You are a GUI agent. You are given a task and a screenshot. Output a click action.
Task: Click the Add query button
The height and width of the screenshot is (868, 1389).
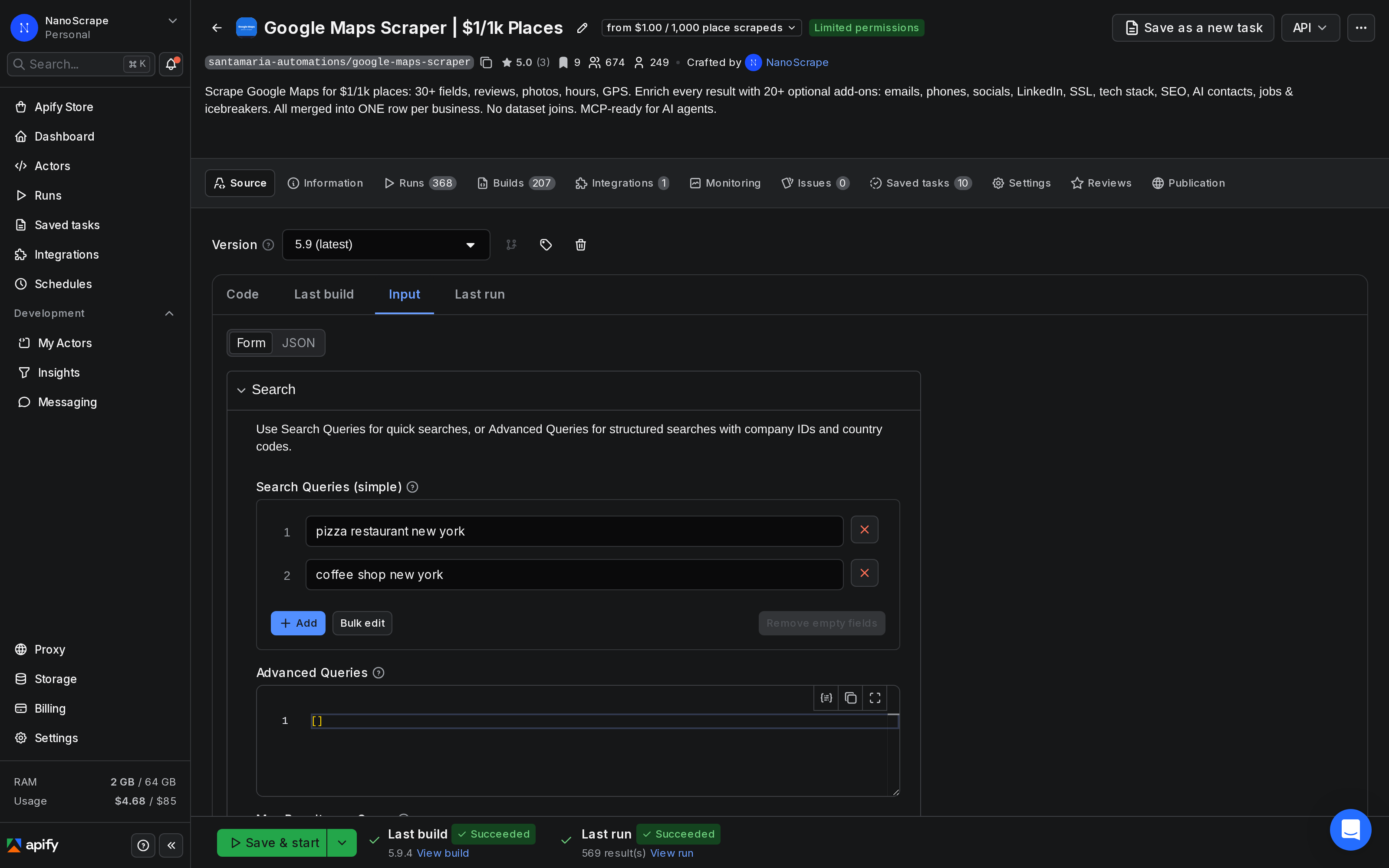coord(298,624)
